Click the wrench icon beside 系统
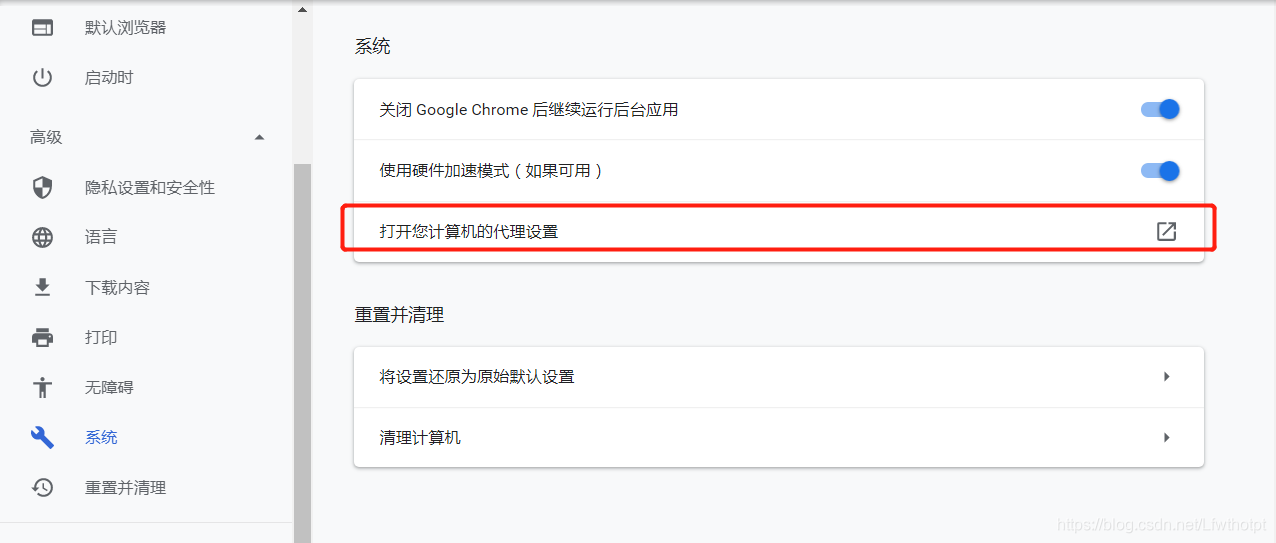This screenshot has height=543, width=1276. [x=42, y=438]
